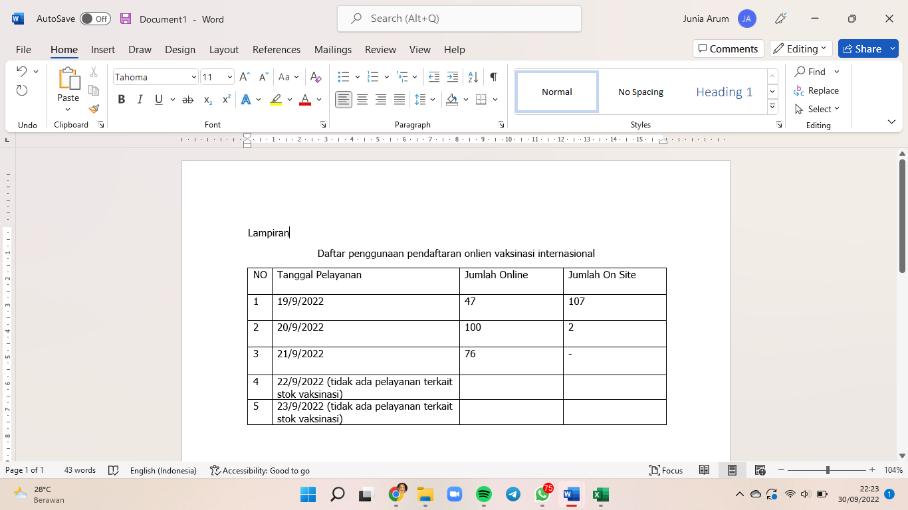908x510 pixels.
Task: Decrease font size with shrink icon
Action: click(x=263, y=77)
